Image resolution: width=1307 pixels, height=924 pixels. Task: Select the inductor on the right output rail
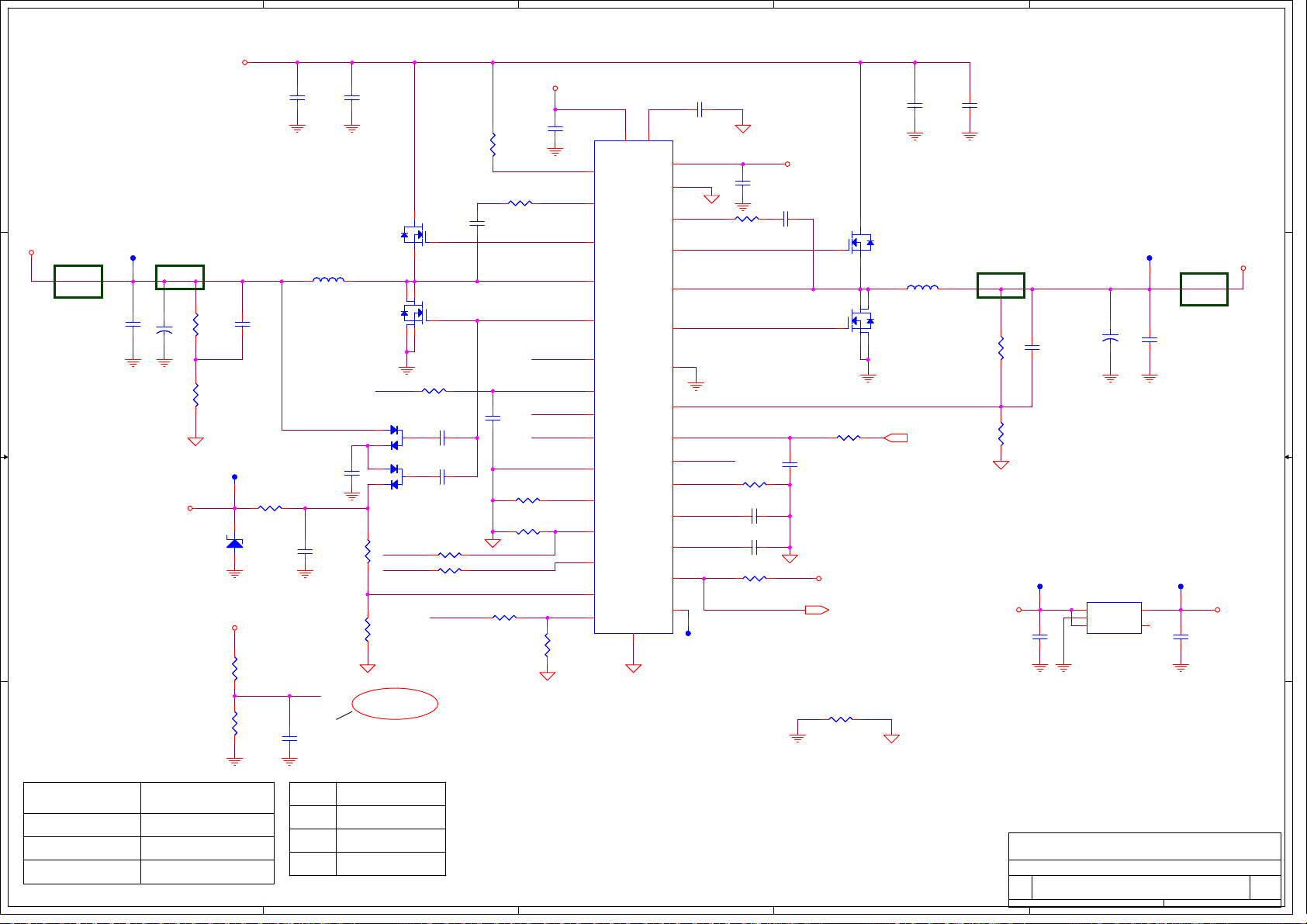pos(922,287)
